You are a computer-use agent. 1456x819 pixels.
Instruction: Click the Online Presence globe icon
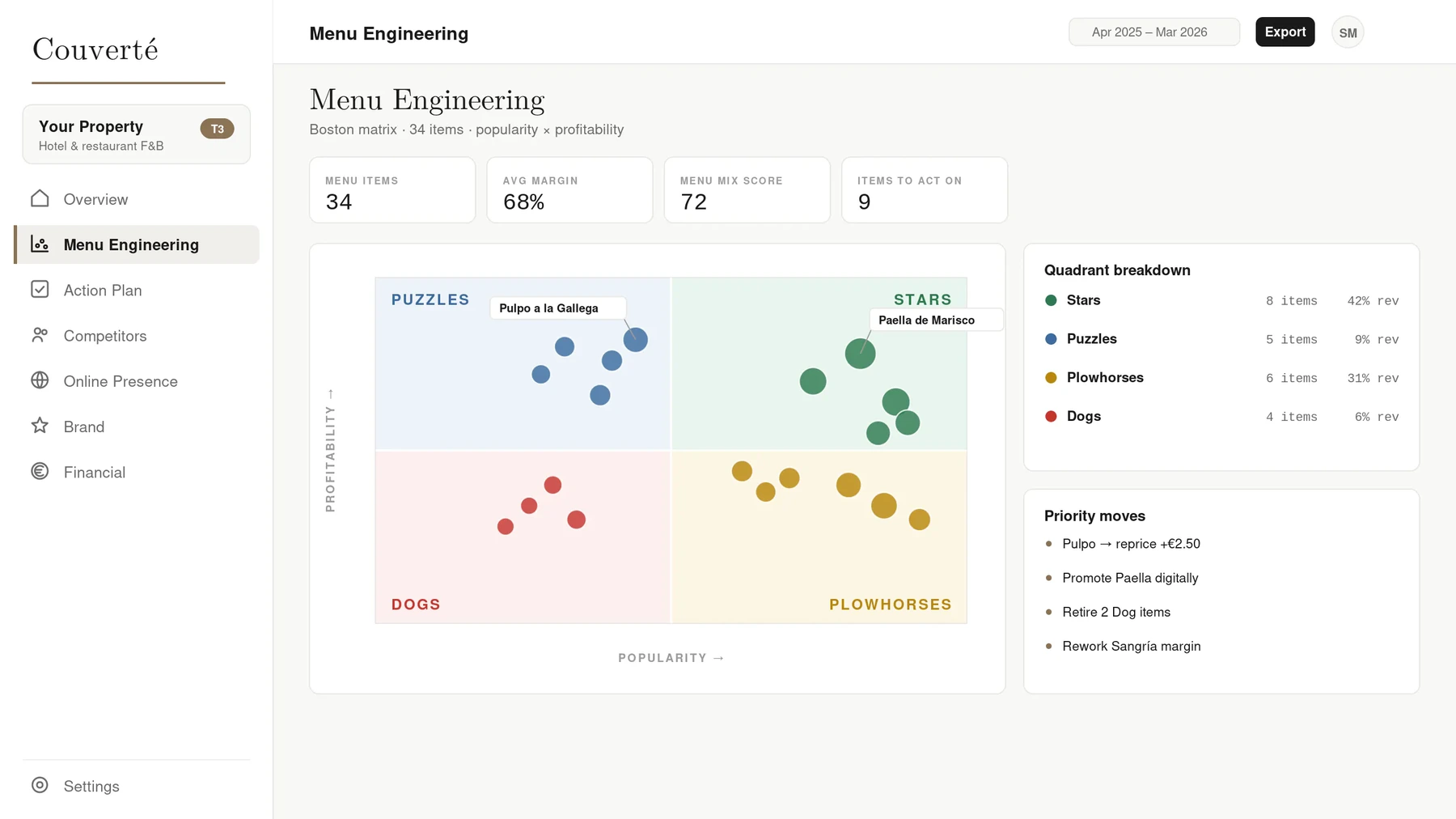(x=40, y=380)
